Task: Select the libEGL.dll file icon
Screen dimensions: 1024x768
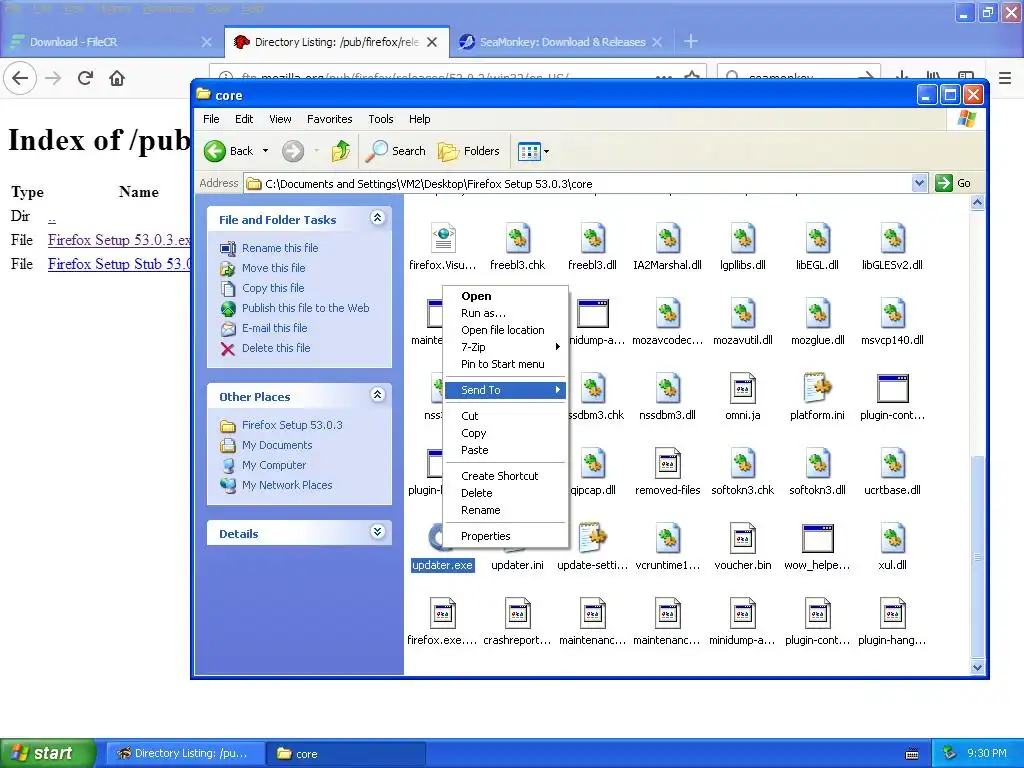Action: [x=818, y=238]
